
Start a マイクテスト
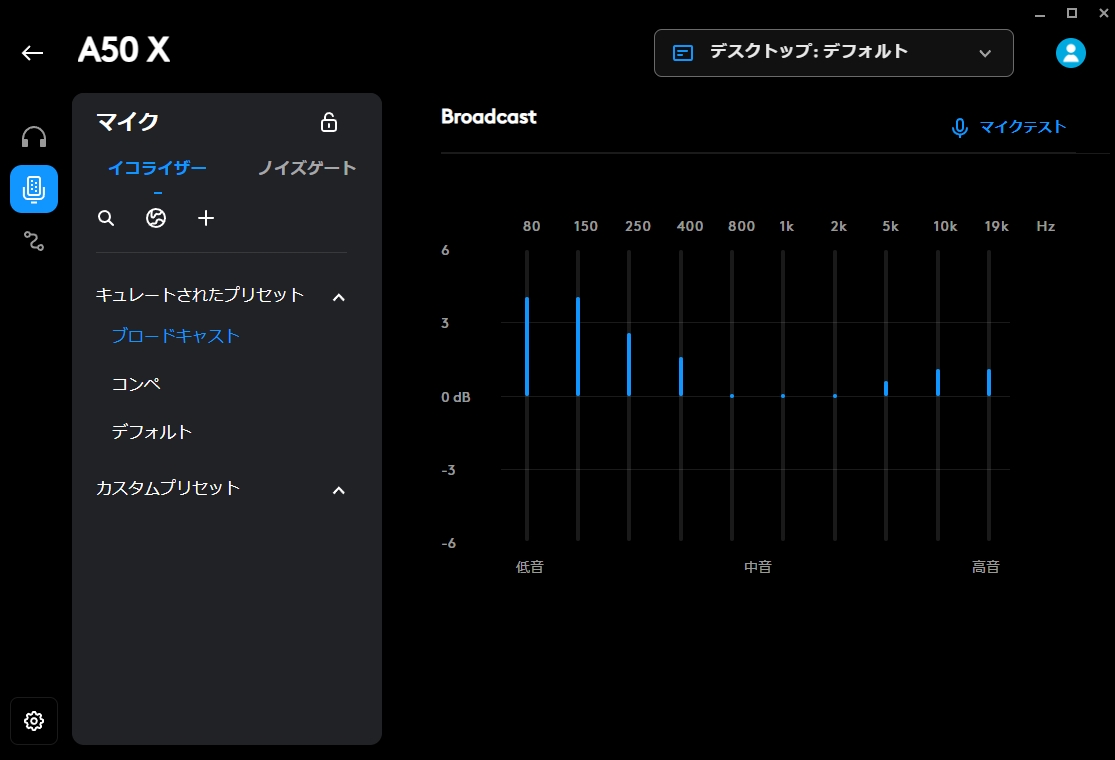click(x=1008, y=127)
